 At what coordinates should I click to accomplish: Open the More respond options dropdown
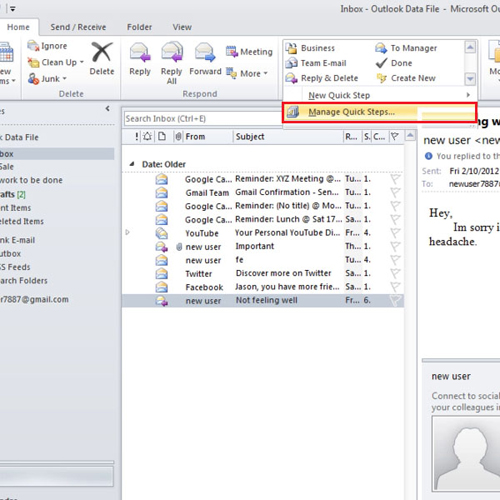[247, 73]
